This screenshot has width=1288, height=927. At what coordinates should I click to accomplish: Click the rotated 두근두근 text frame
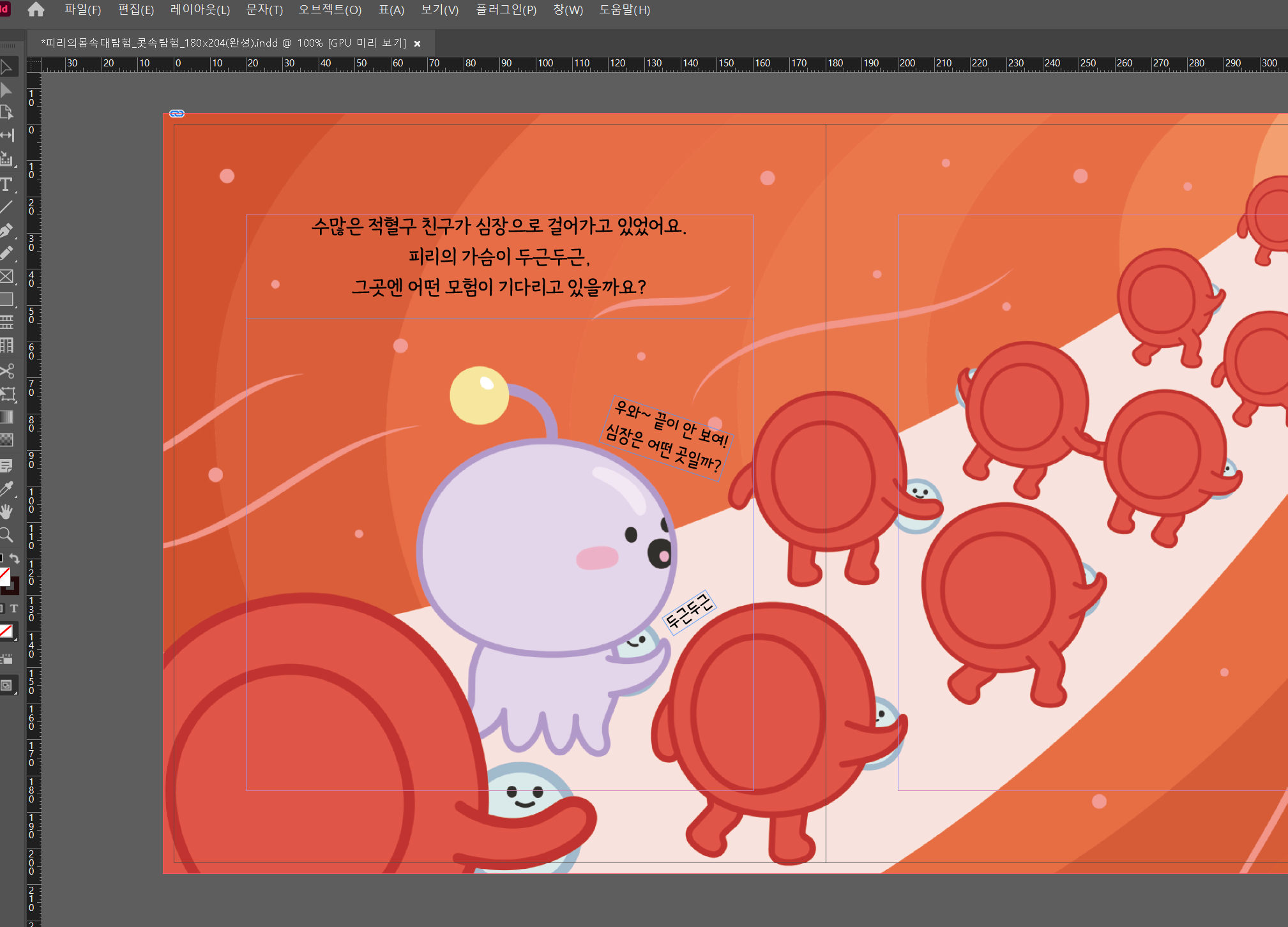tap(689, 612)
